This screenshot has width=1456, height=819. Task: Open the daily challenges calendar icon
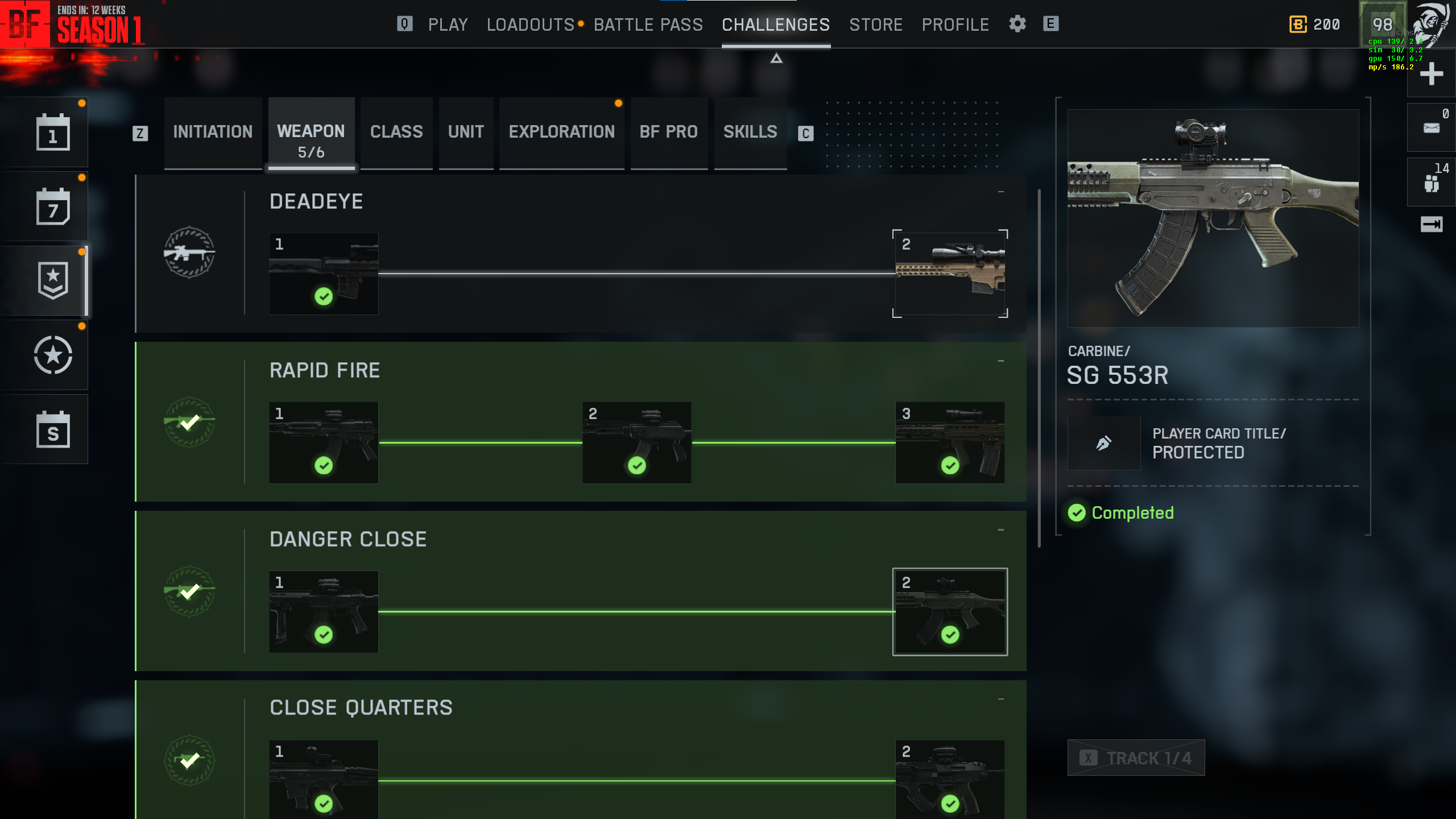click(53, 133)
